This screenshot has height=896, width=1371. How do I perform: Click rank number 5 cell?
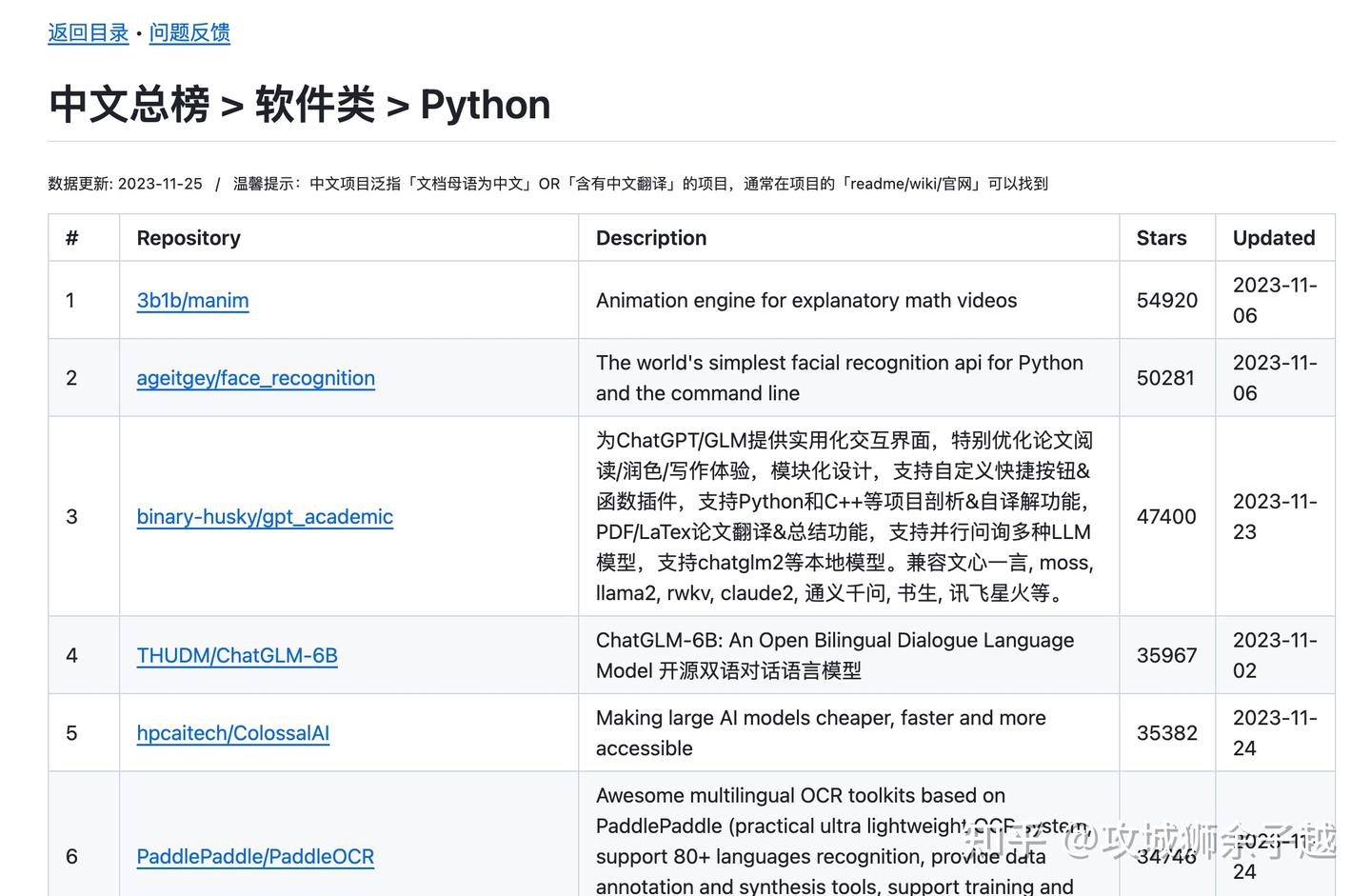84,733
